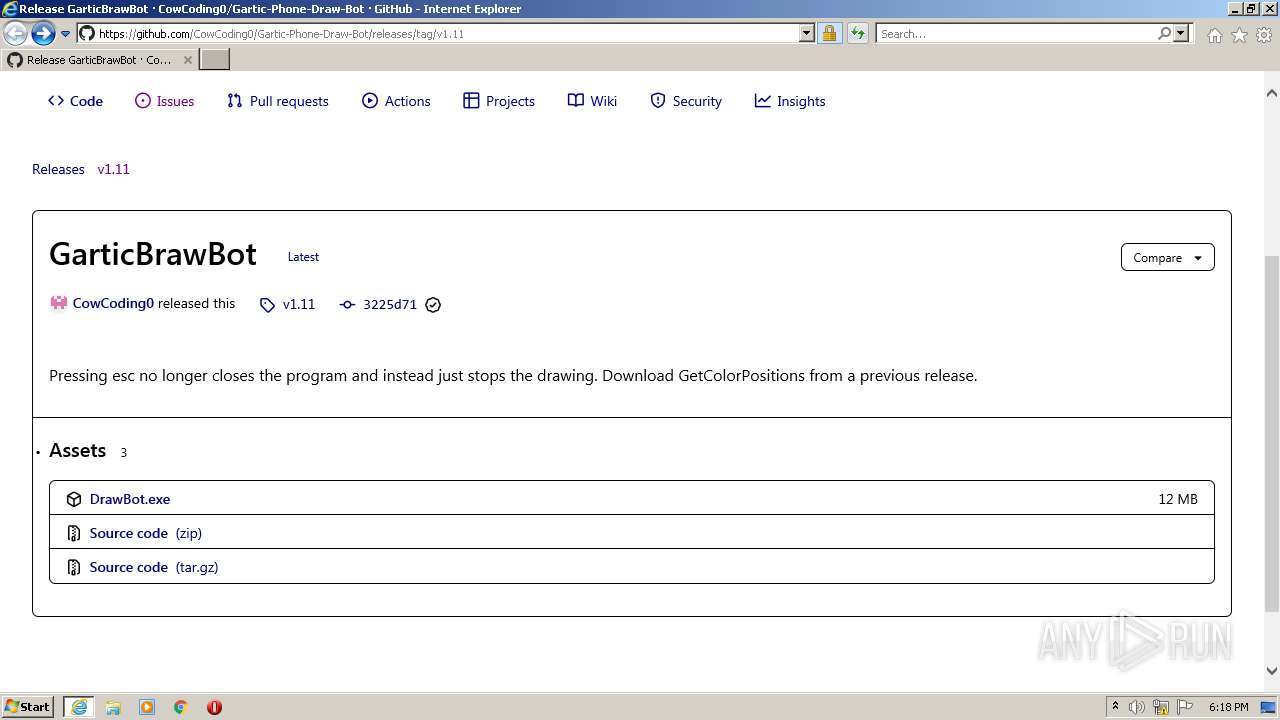This screenshot has width=1280, height=720.
Task: Click the red shield taskbar icon
Action: point(214,707)
